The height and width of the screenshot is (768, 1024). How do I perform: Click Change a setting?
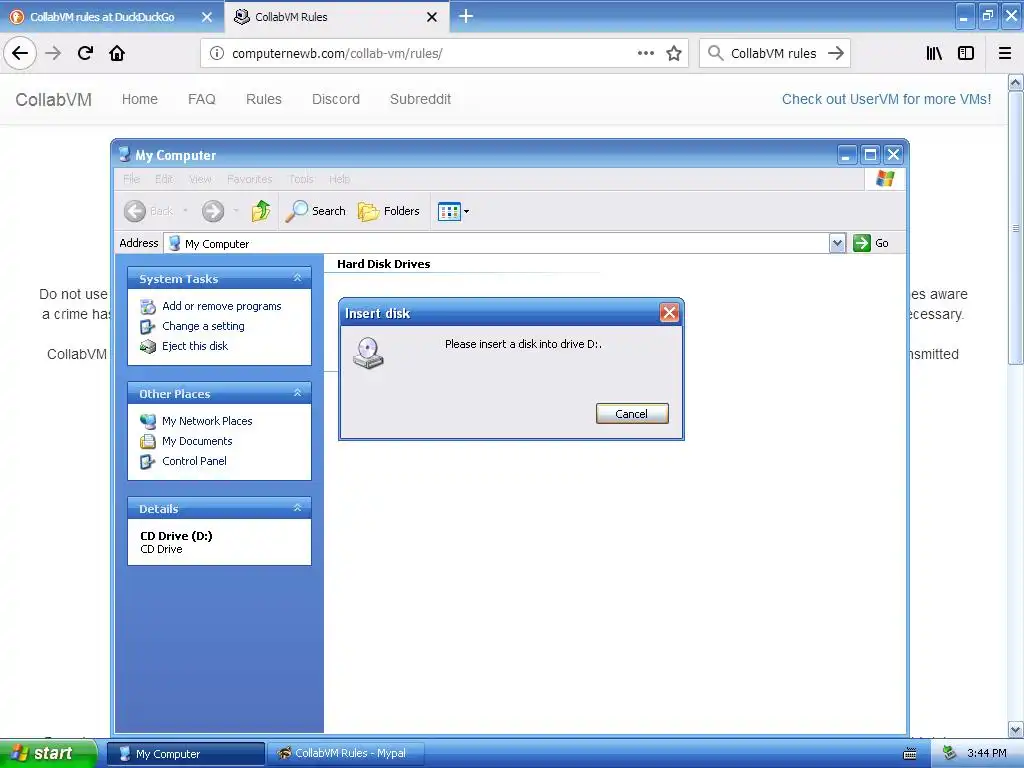tap(203, 326)
